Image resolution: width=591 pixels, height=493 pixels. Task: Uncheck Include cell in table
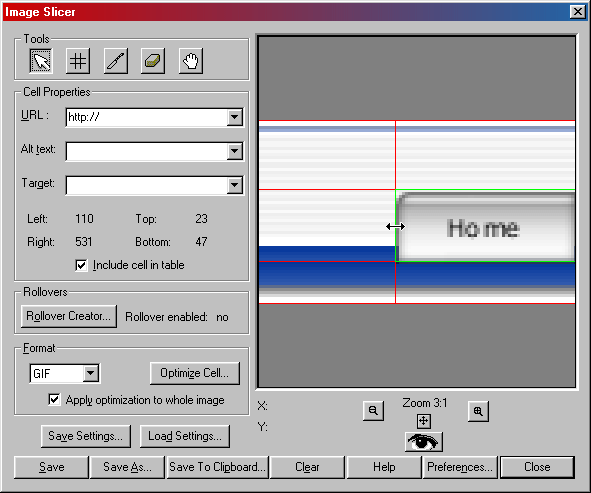click(81, 265)
